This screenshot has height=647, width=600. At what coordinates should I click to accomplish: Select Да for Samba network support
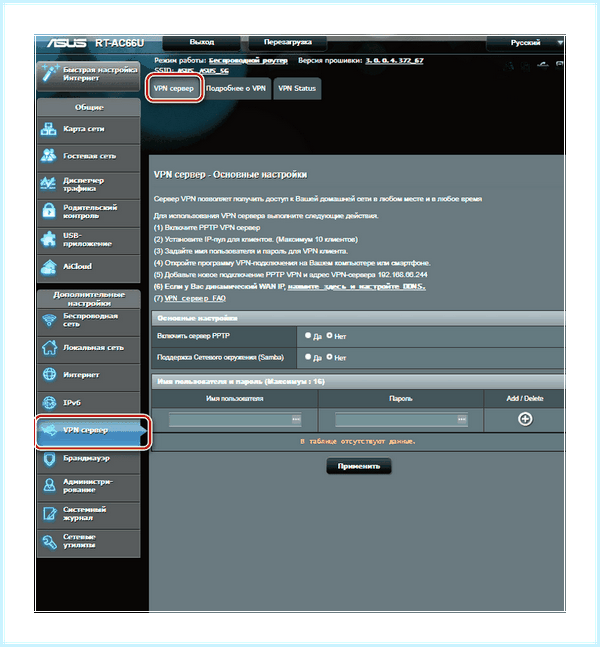pos(308,357)
